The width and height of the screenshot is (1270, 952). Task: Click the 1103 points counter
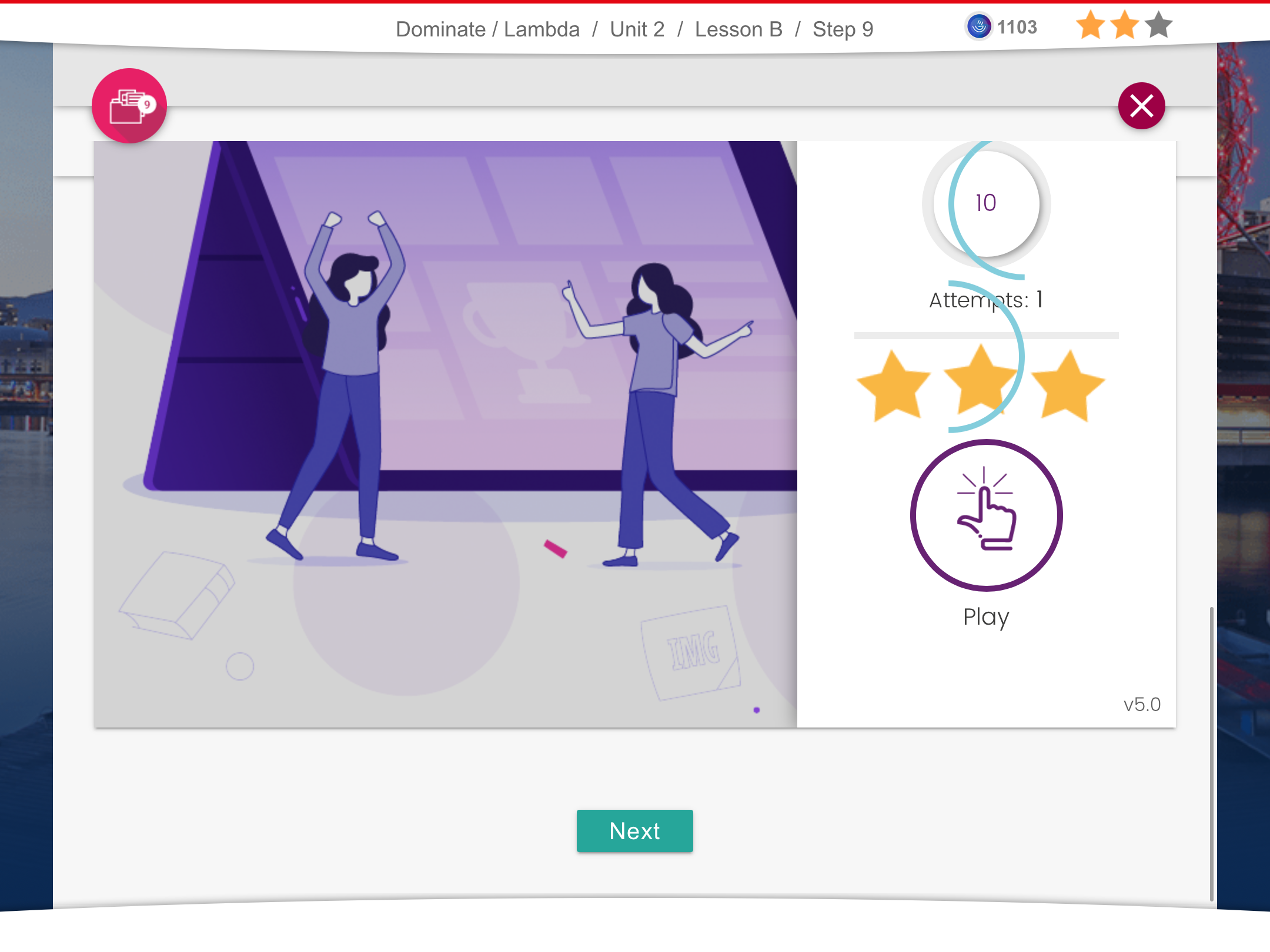click(x=1017, y=27)
